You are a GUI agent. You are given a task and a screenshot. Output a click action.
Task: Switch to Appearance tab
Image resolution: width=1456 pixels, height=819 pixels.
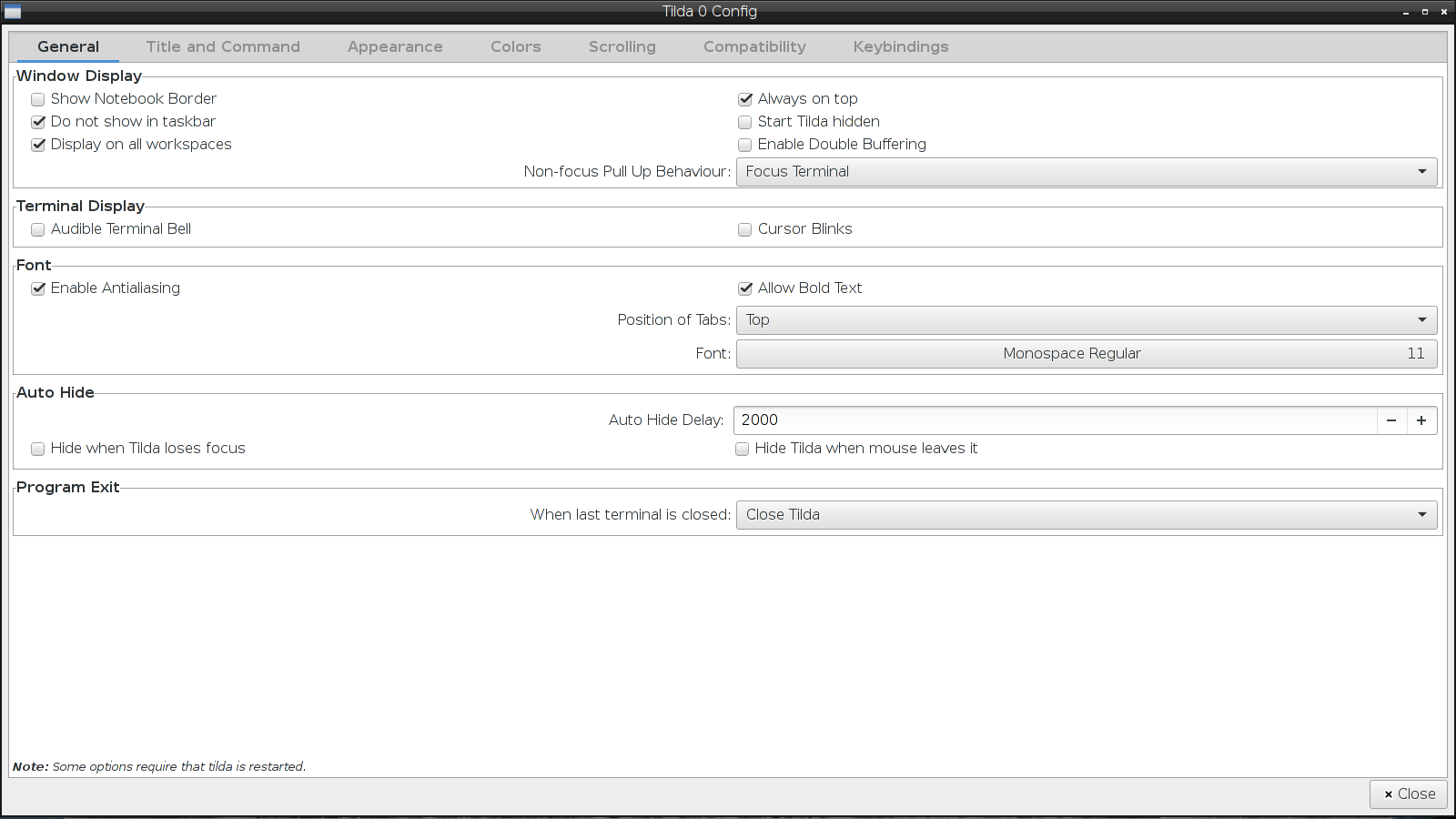395,47
